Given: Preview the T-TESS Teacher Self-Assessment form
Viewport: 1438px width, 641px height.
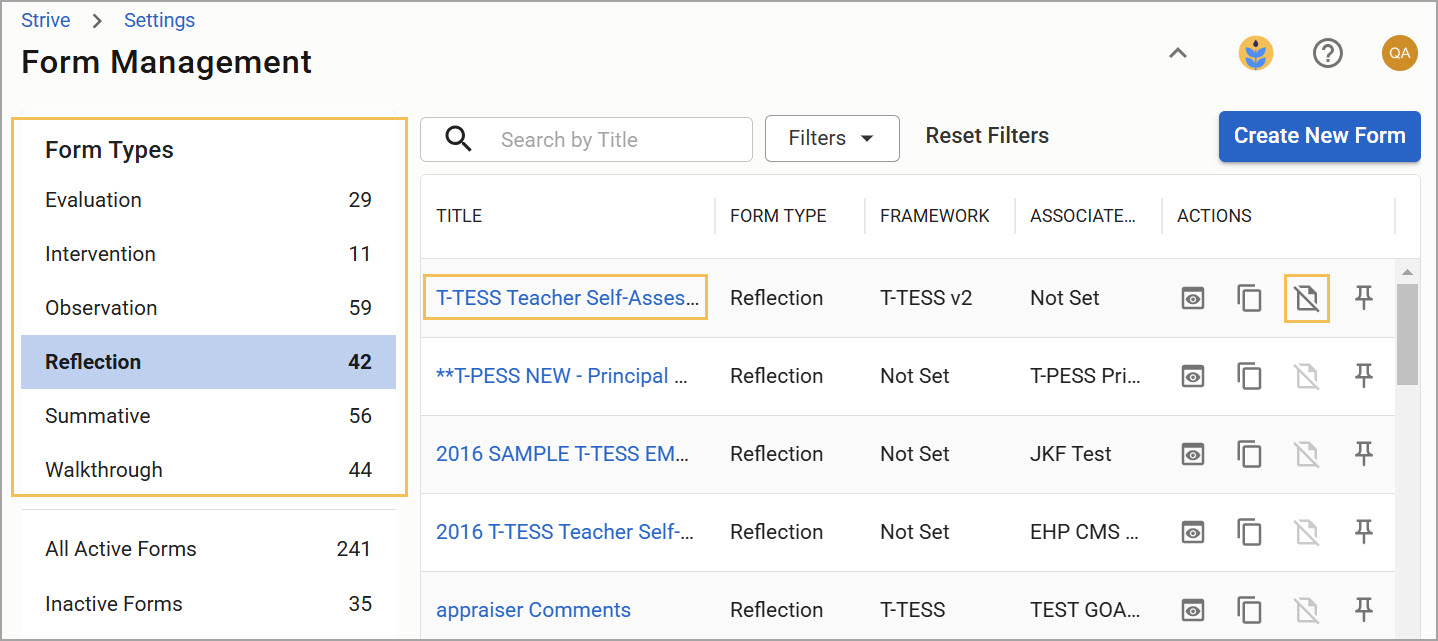Looking at the screenshot, I should 1192,298.
